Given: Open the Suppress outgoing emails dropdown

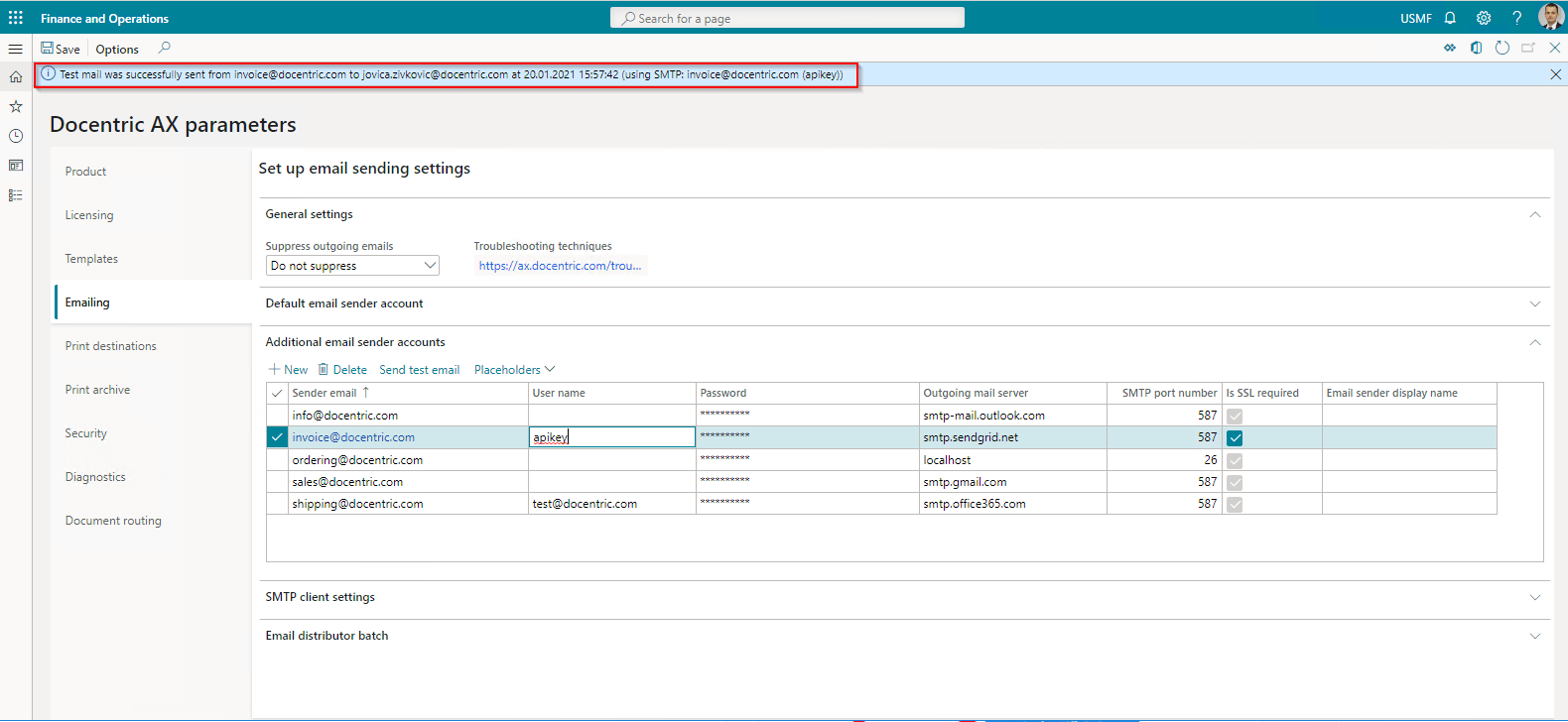Looking at the screenshot, I should [352, 266].
